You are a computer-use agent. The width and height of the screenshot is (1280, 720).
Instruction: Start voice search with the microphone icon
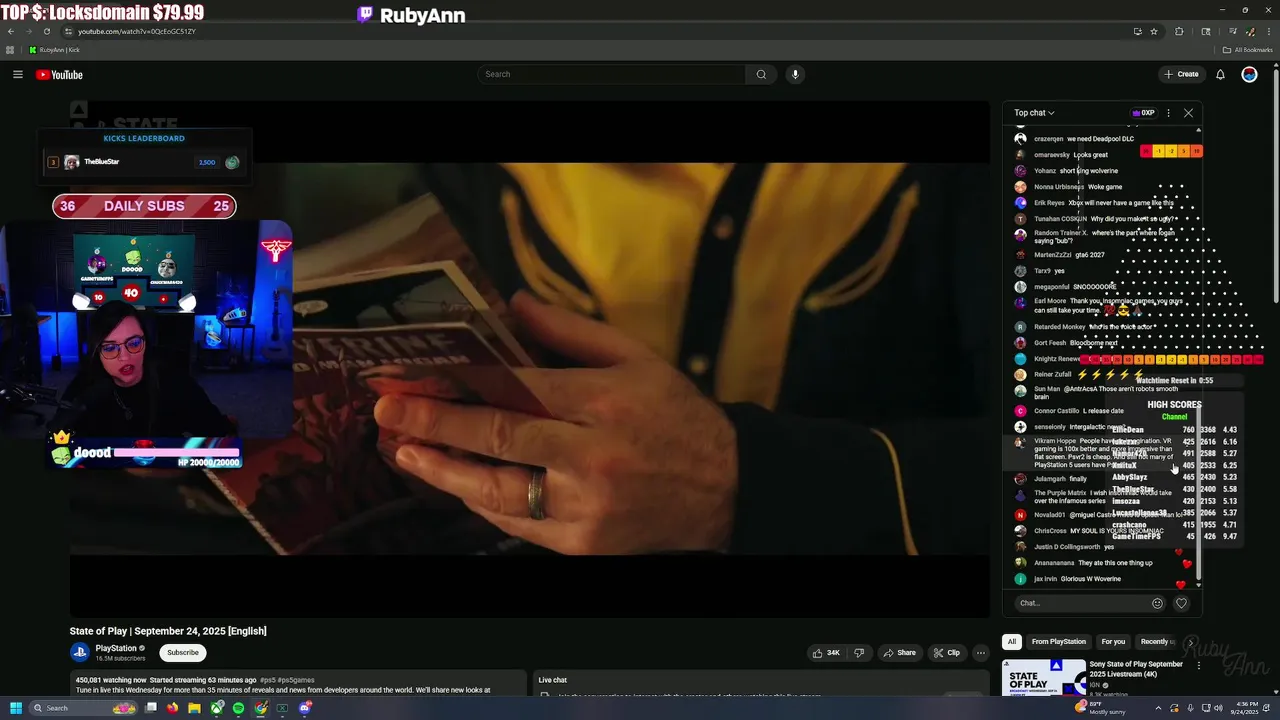tap(795, 74)
